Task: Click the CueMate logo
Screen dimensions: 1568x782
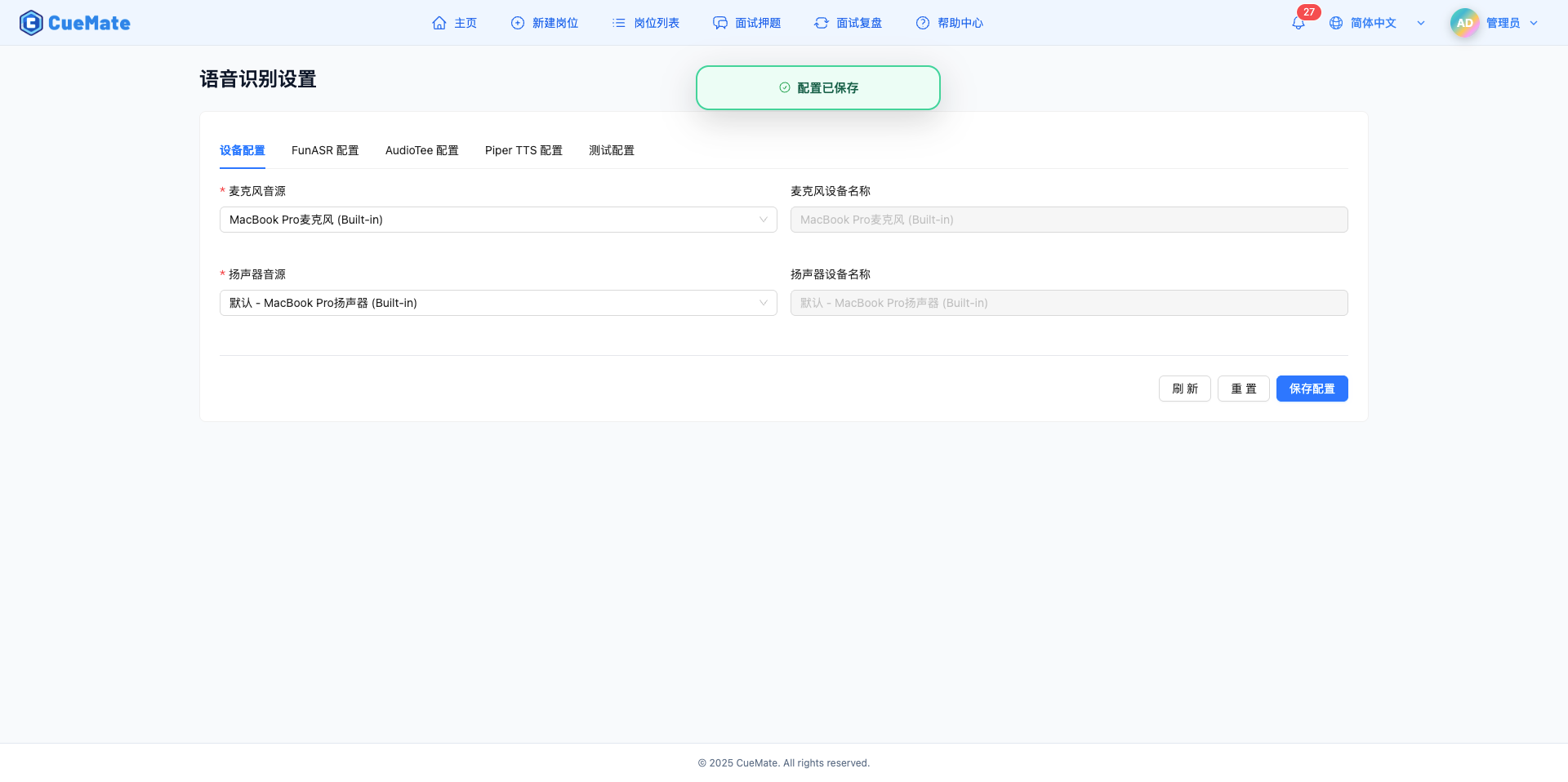Action: 74,22
